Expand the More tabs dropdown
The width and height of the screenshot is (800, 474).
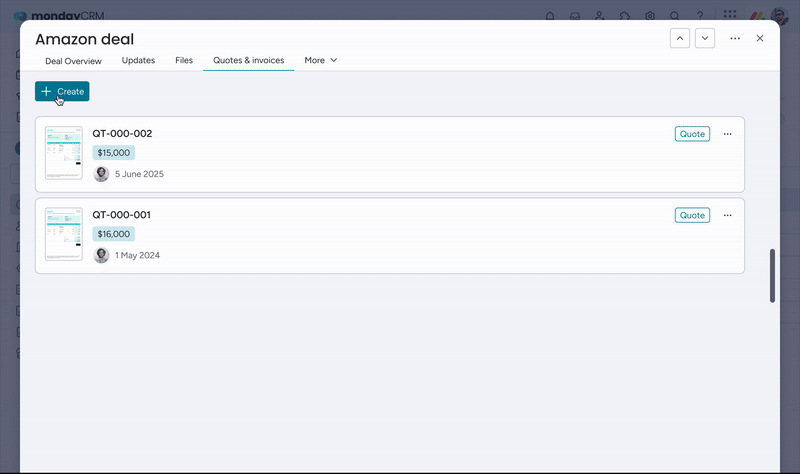click(321, 60)
